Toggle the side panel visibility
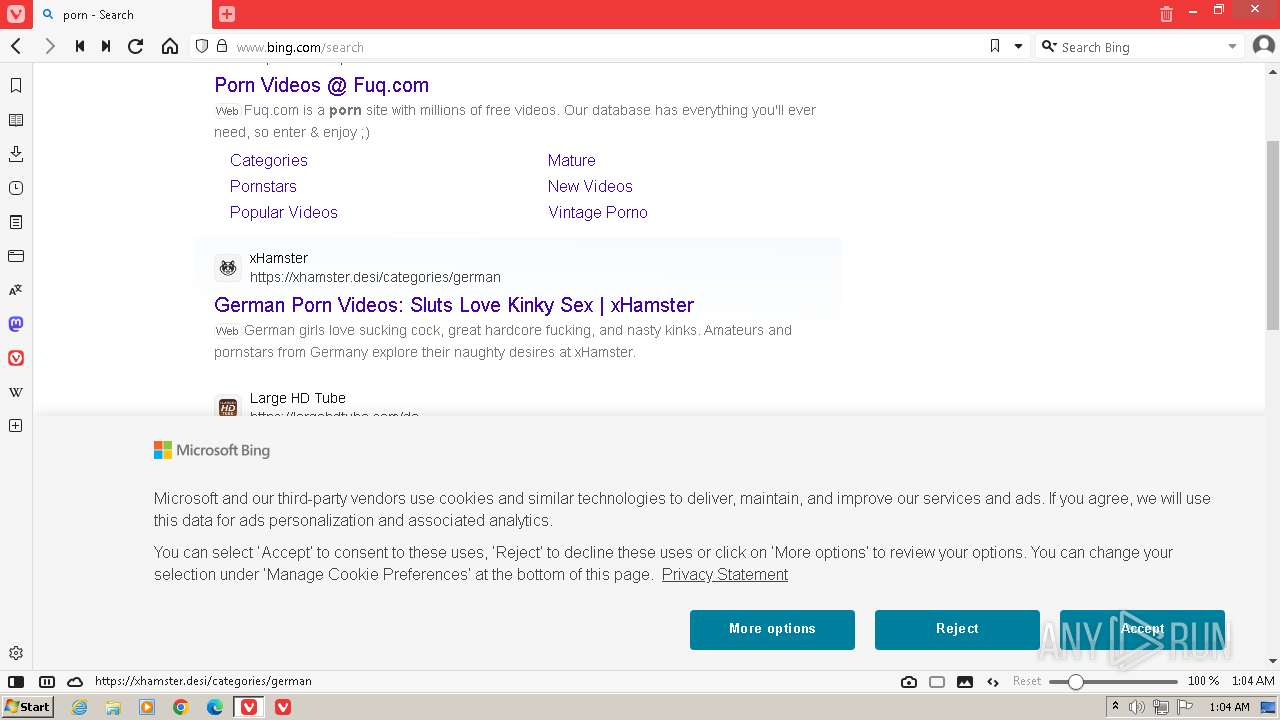This screenshot has height=720, width=1280. pyautogui.click(x=16, y=681)
